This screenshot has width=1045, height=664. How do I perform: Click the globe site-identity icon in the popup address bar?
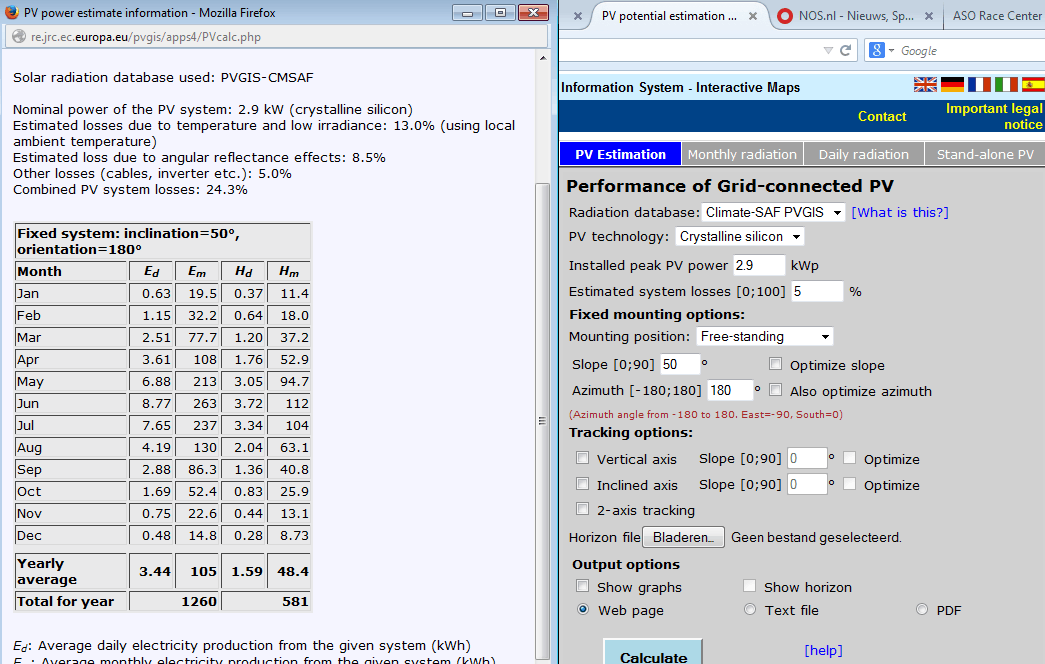[19, 37]
